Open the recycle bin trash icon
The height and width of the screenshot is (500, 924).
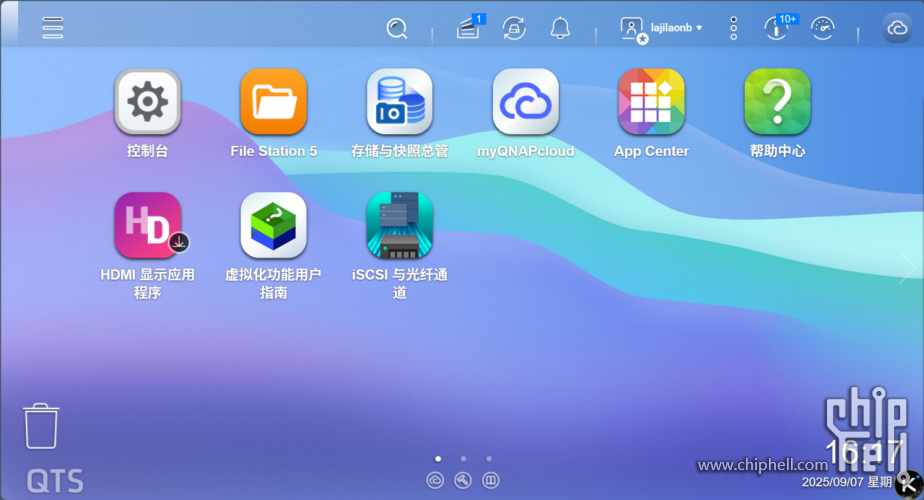point(41,426)
